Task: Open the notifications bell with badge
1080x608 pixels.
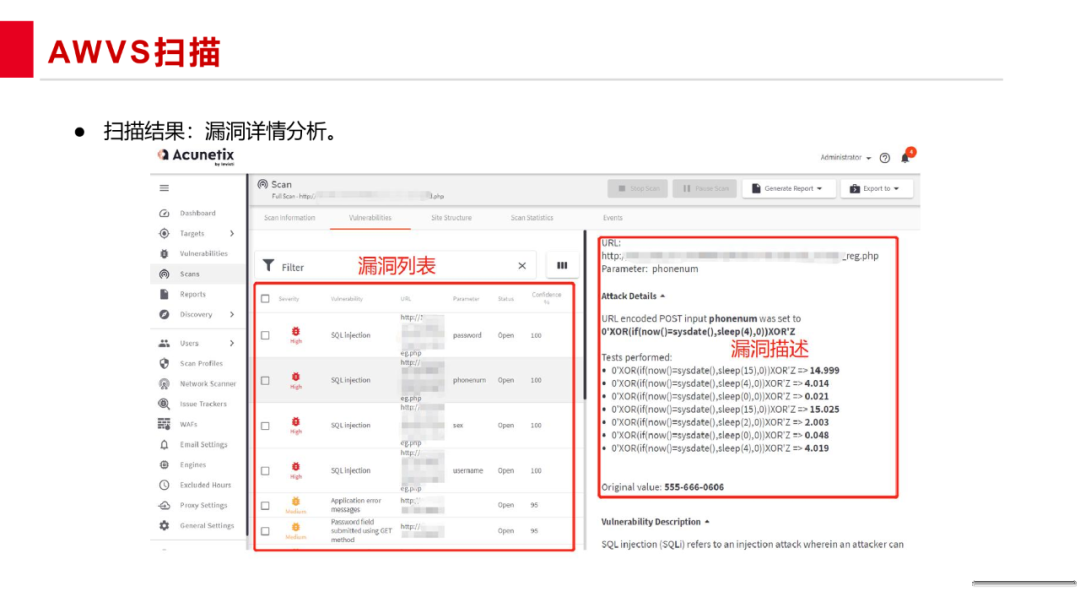Action: pyautogui.click(x=906, y=156)
